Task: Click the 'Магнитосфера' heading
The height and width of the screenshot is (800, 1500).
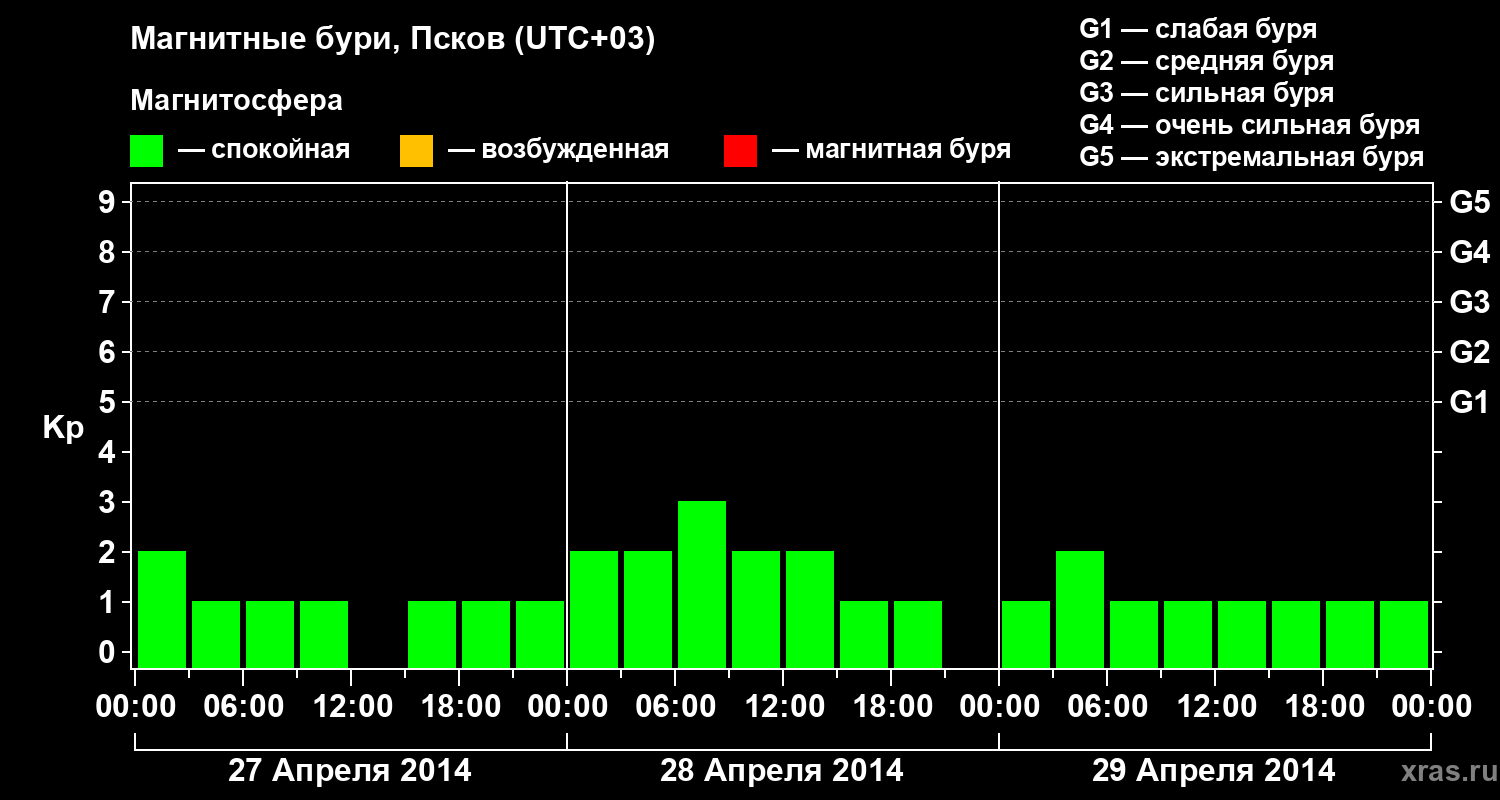Action: 237,101
